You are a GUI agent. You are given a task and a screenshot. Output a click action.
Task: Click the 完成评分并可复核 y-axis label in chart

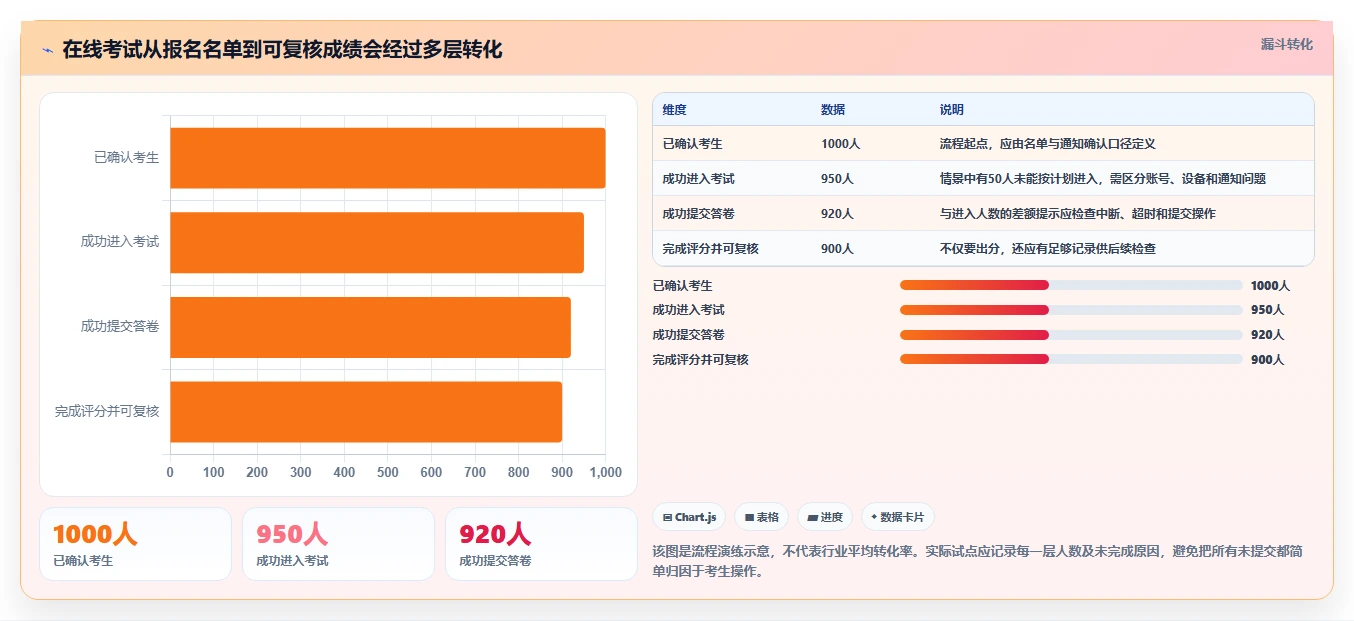point(107,411)
